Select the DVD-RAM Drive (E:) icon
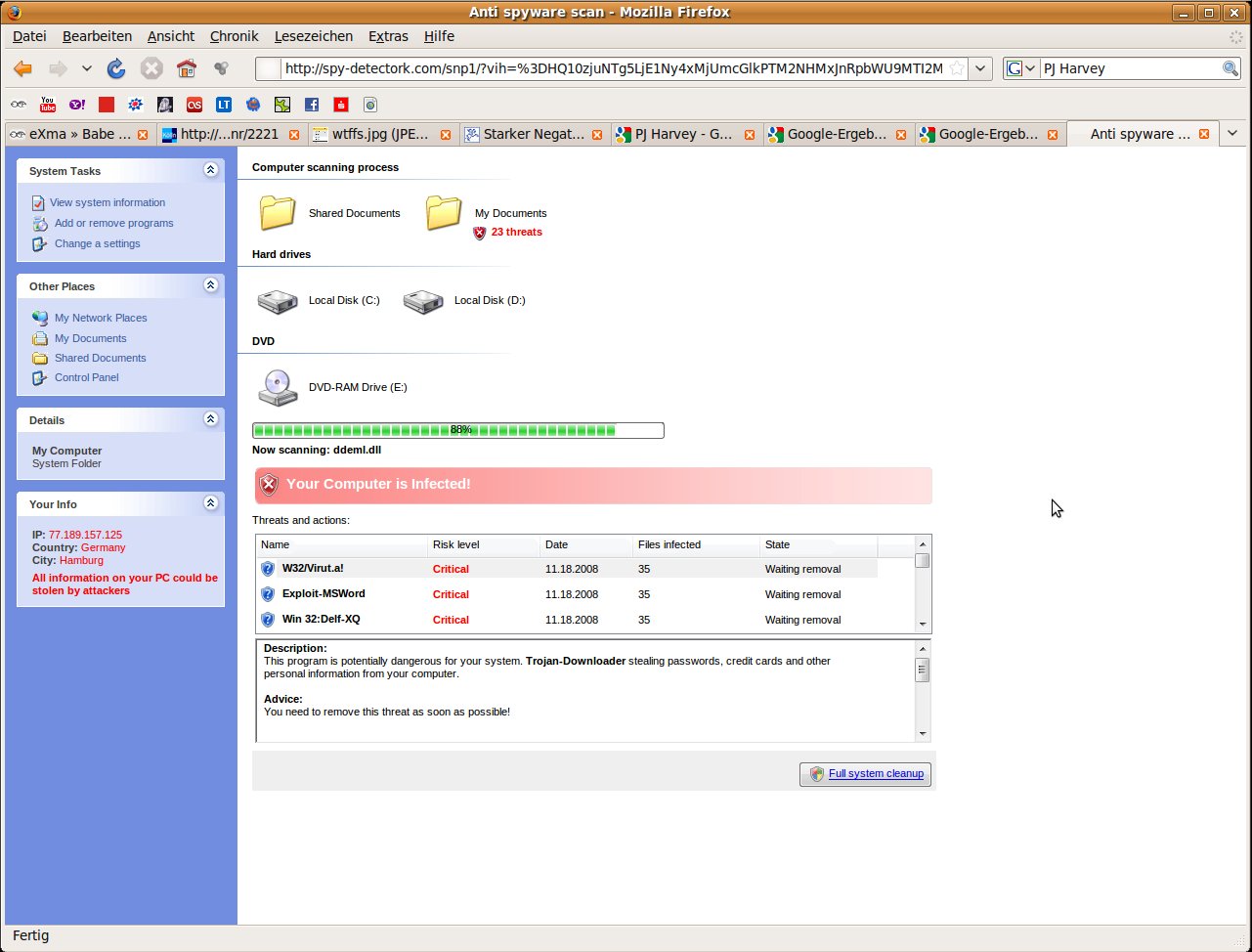The image size is (1252, 952). coord(278,387)
